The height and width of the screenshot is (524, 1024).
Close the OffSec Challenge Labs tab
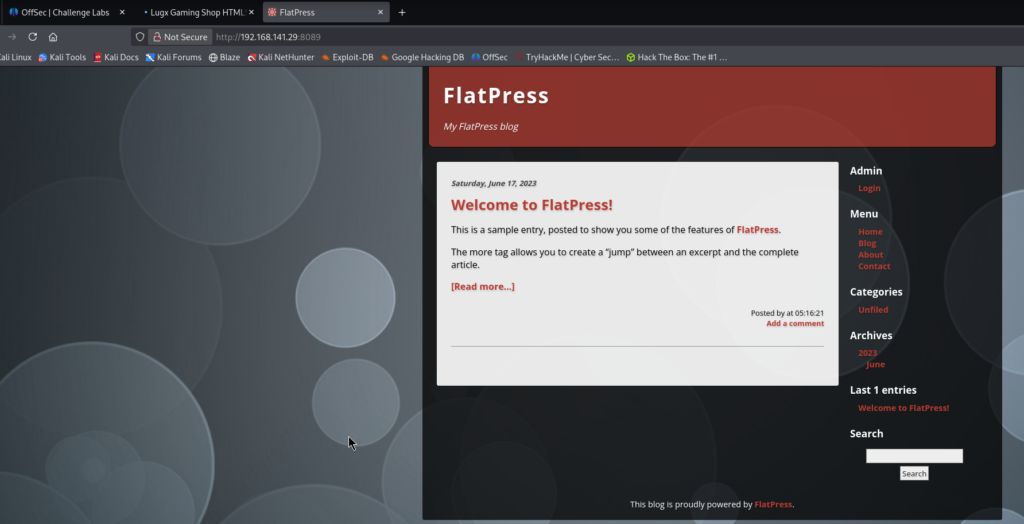(122, 13)
